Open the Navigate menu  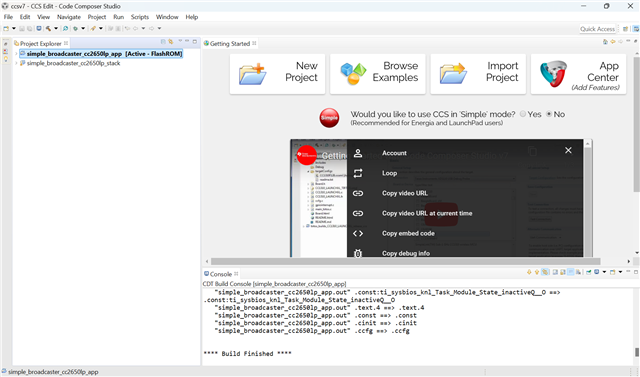[69, 17]
